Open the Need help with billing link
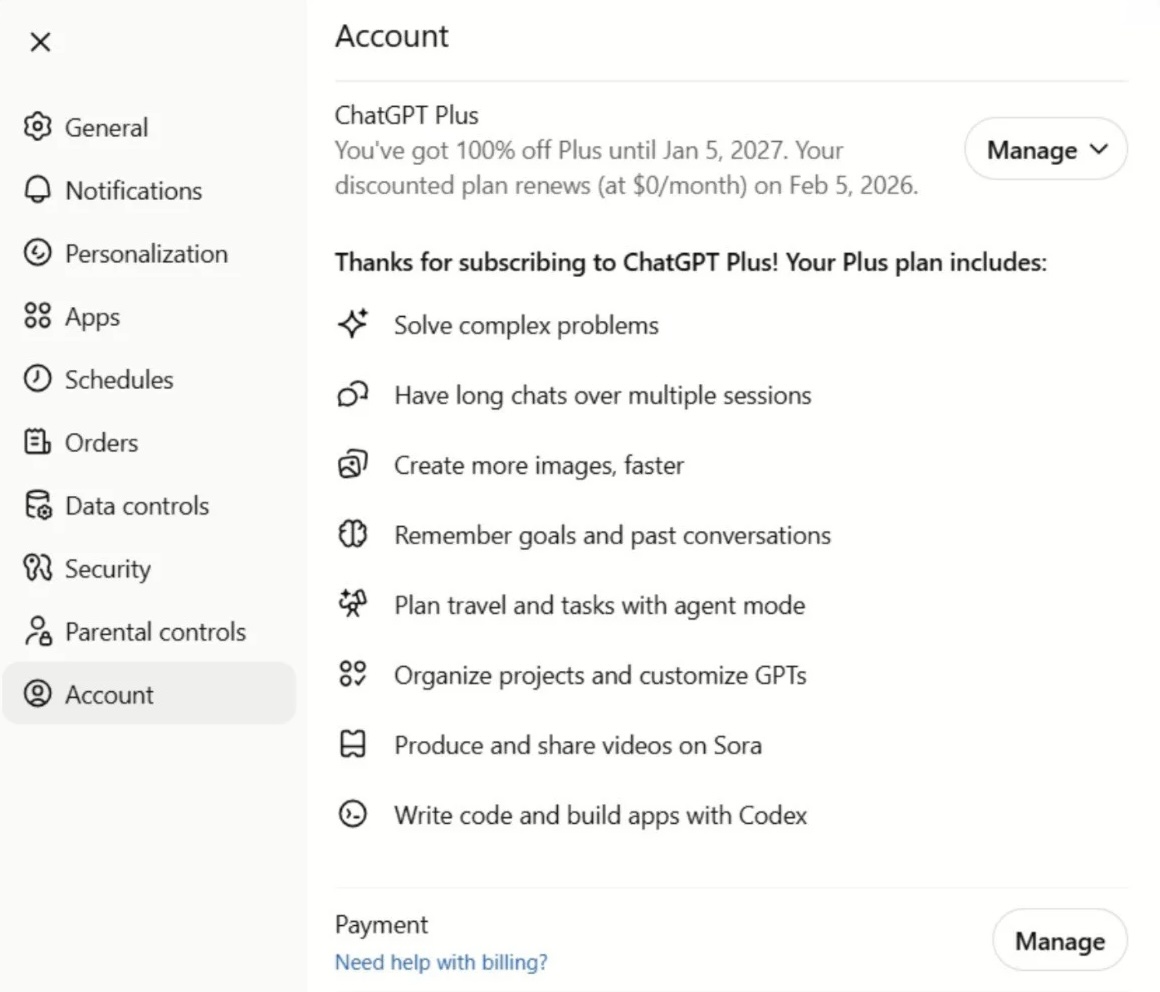The image size is (1160, 992). [x=441, y=963]
